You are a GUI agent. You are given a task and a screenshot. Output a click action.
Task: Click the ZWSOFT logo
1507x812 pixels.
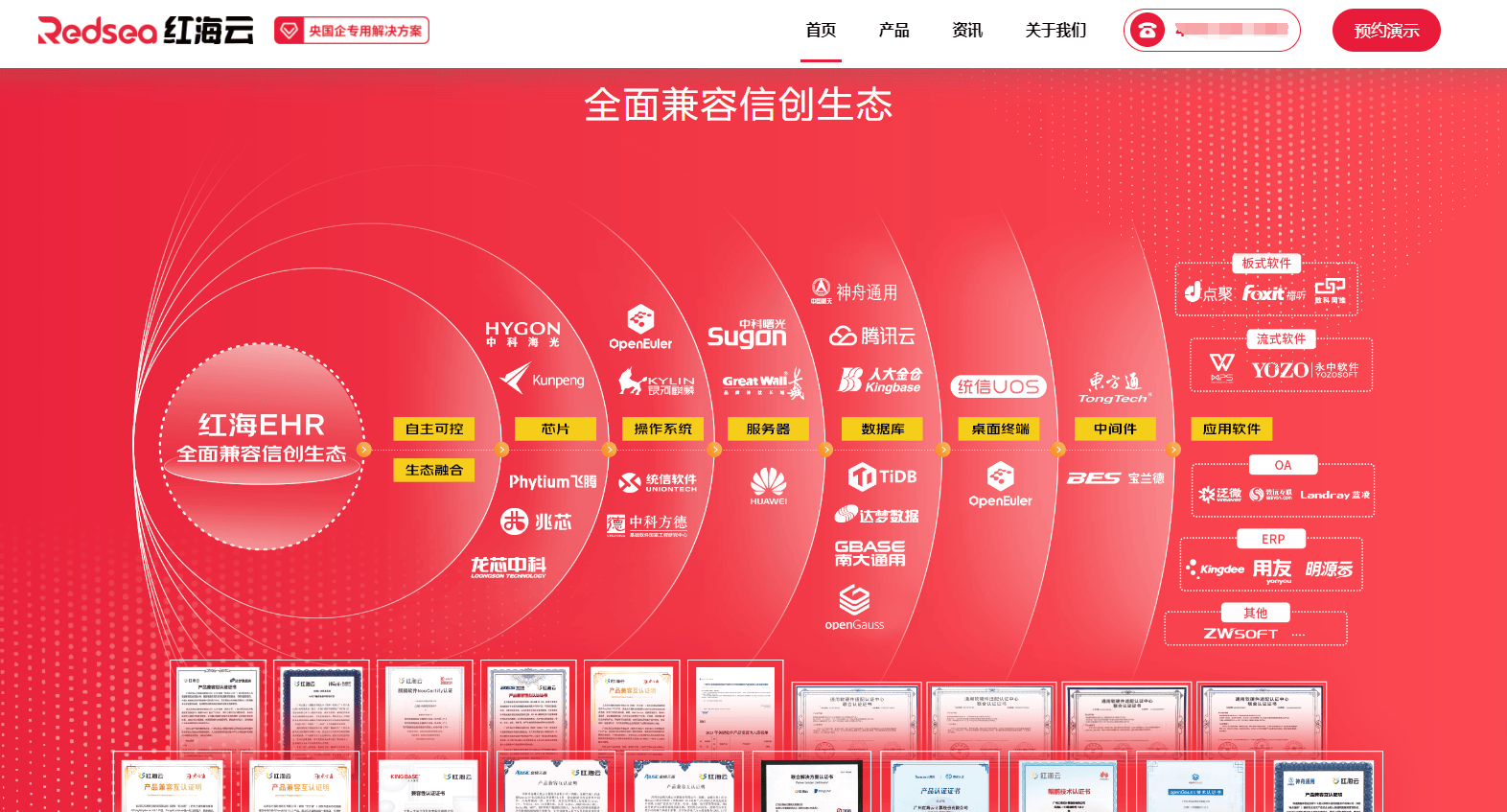[x=1240, y=634]
